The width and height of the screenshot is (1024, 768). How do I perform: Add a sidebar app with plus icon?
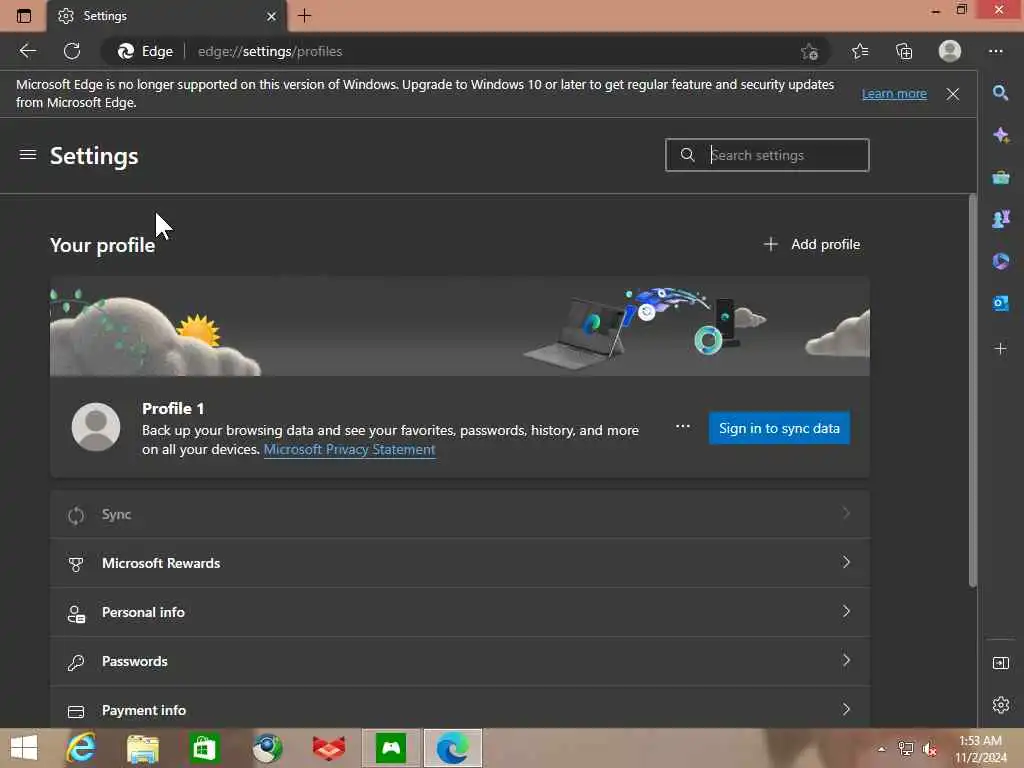pyautogui.click(x=1000, y=349)
